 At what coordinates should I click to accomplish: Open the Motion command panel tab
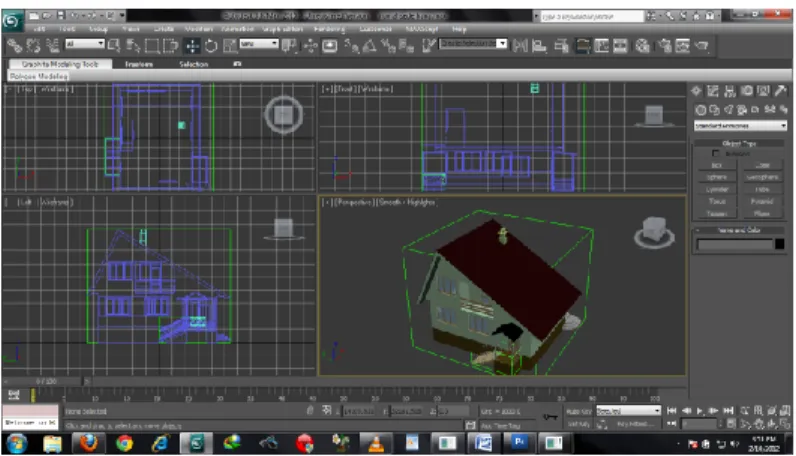746,91
